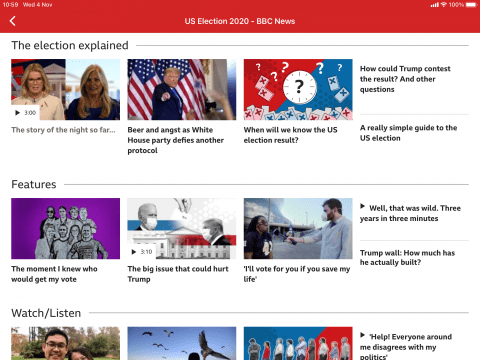
Task: Open 'A really simple guide to the US election'
Action: [408, 133]
